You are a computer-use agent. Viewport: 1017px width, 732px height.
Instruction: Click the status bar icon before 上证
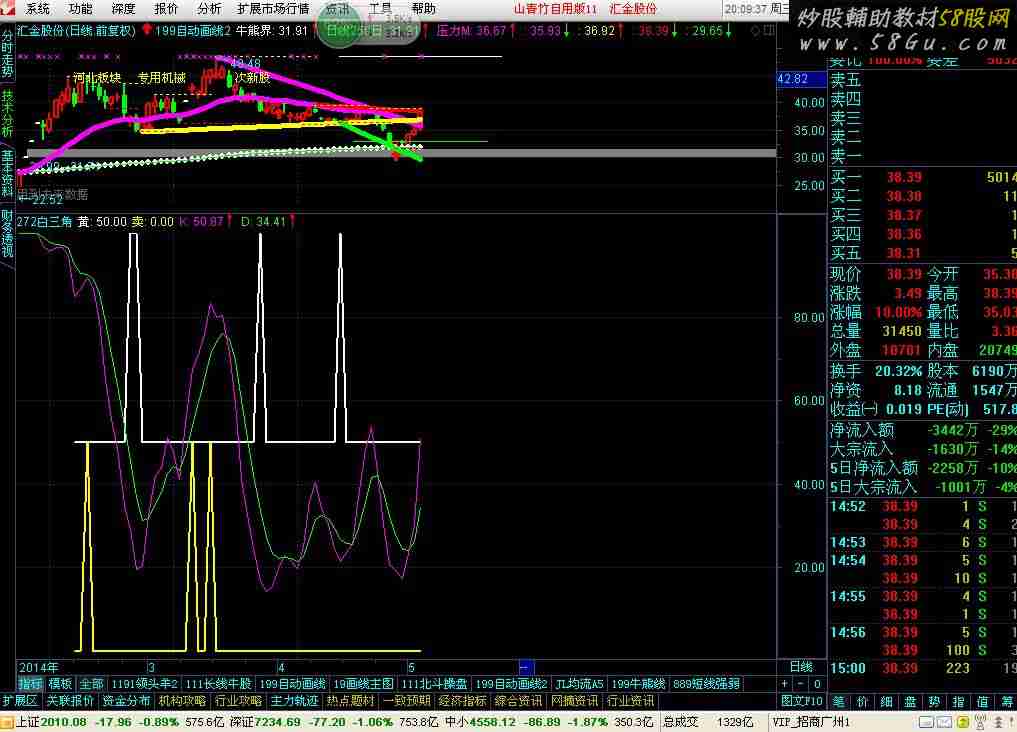(7, 721)
